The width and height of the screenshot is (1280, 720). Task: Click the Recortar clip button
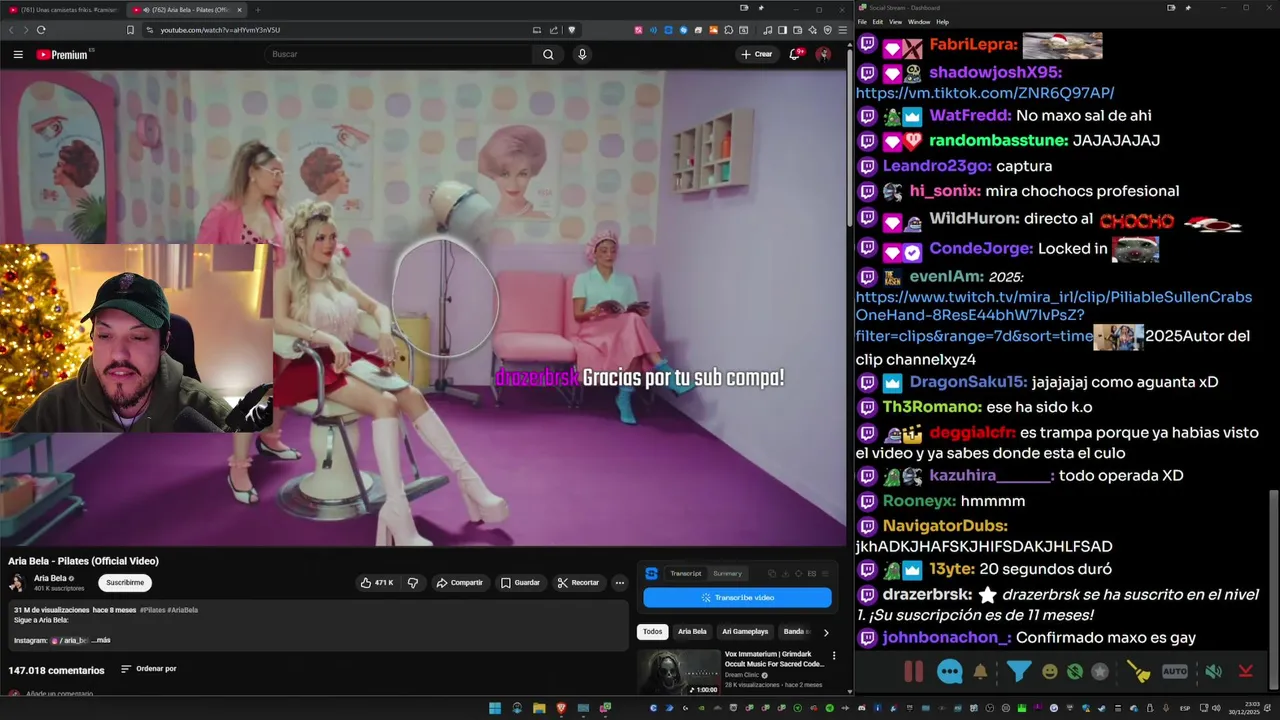tap(578, 583)
